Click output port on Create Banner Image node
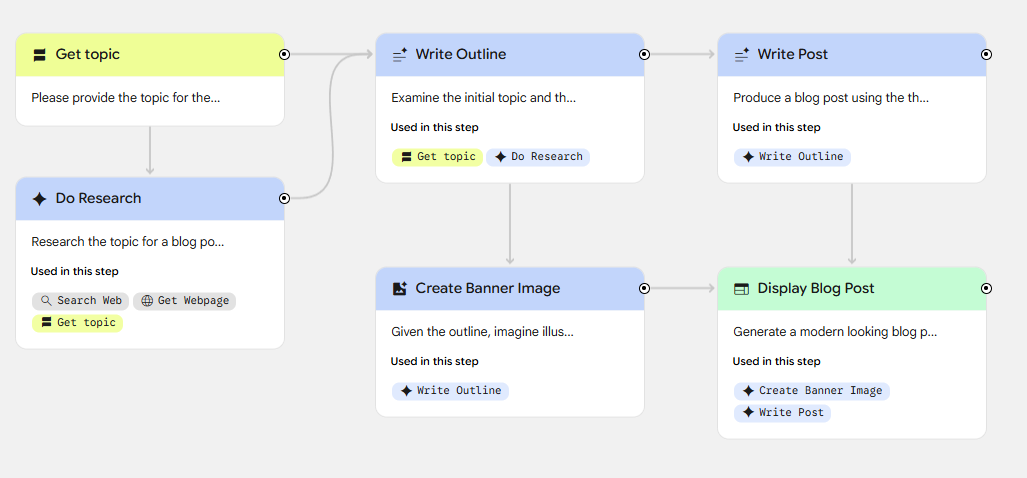 (645, 288)
